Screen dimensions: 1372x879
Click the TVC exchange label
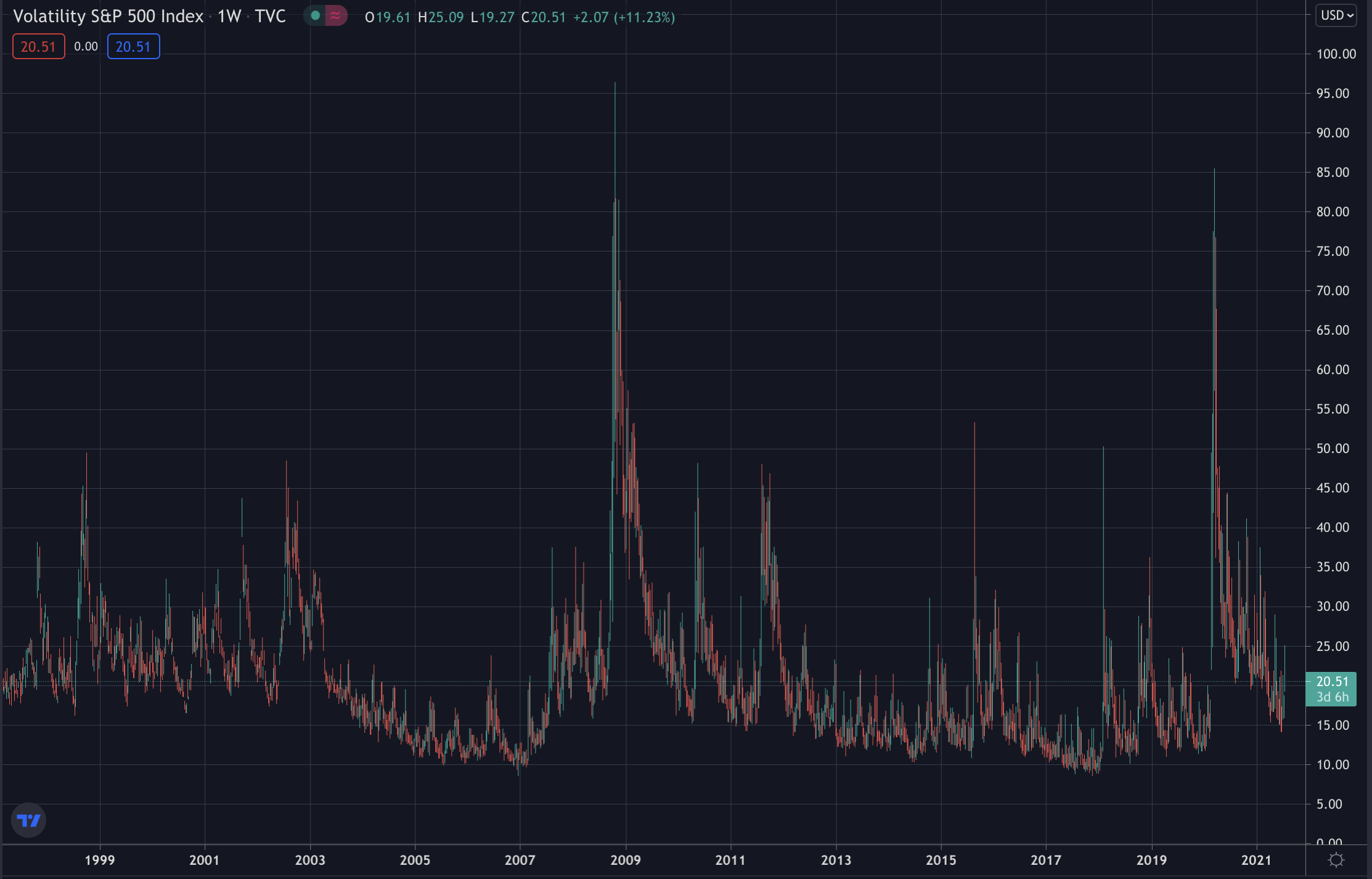click(x=270, y=17)
